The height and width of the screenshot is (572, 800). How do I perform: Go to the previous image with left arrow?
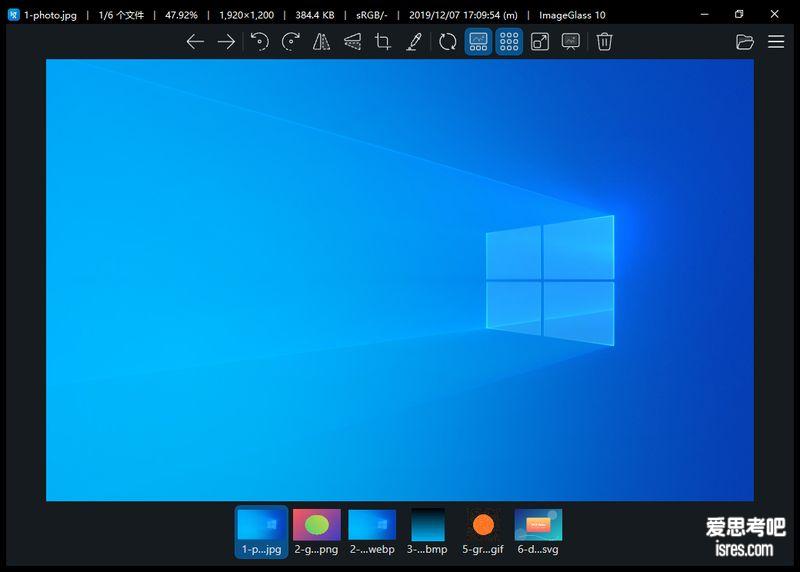click(195, 42)
